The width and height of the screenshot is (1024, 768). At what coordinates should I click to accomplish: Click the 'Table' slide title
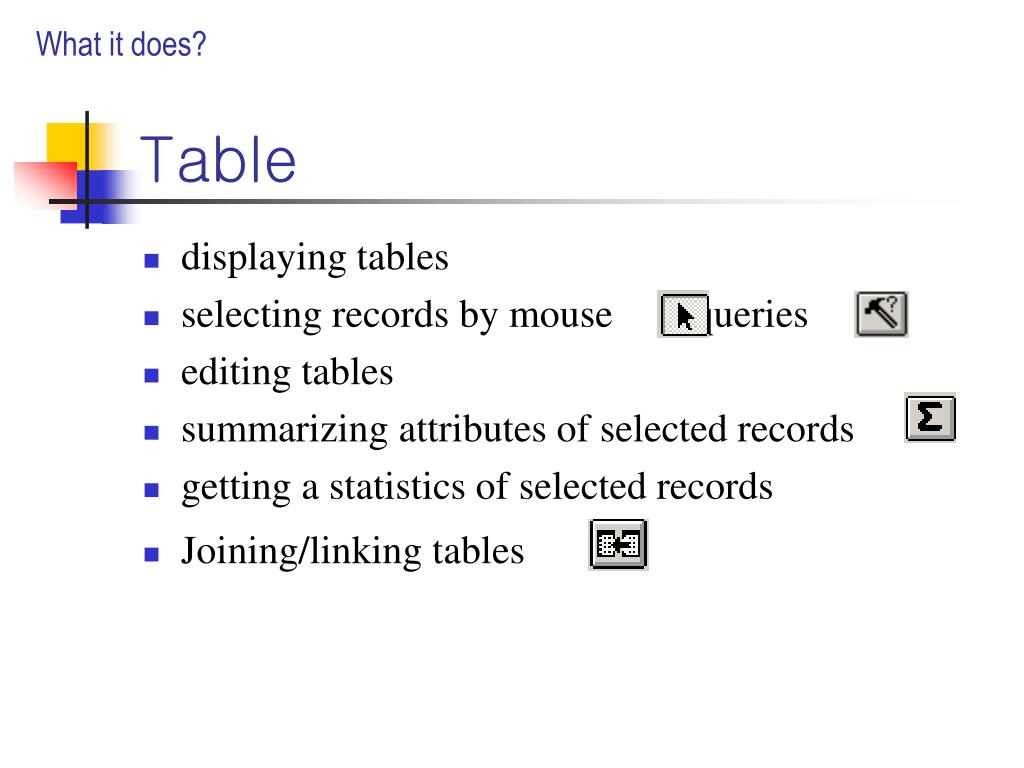[x=218, y=159]
